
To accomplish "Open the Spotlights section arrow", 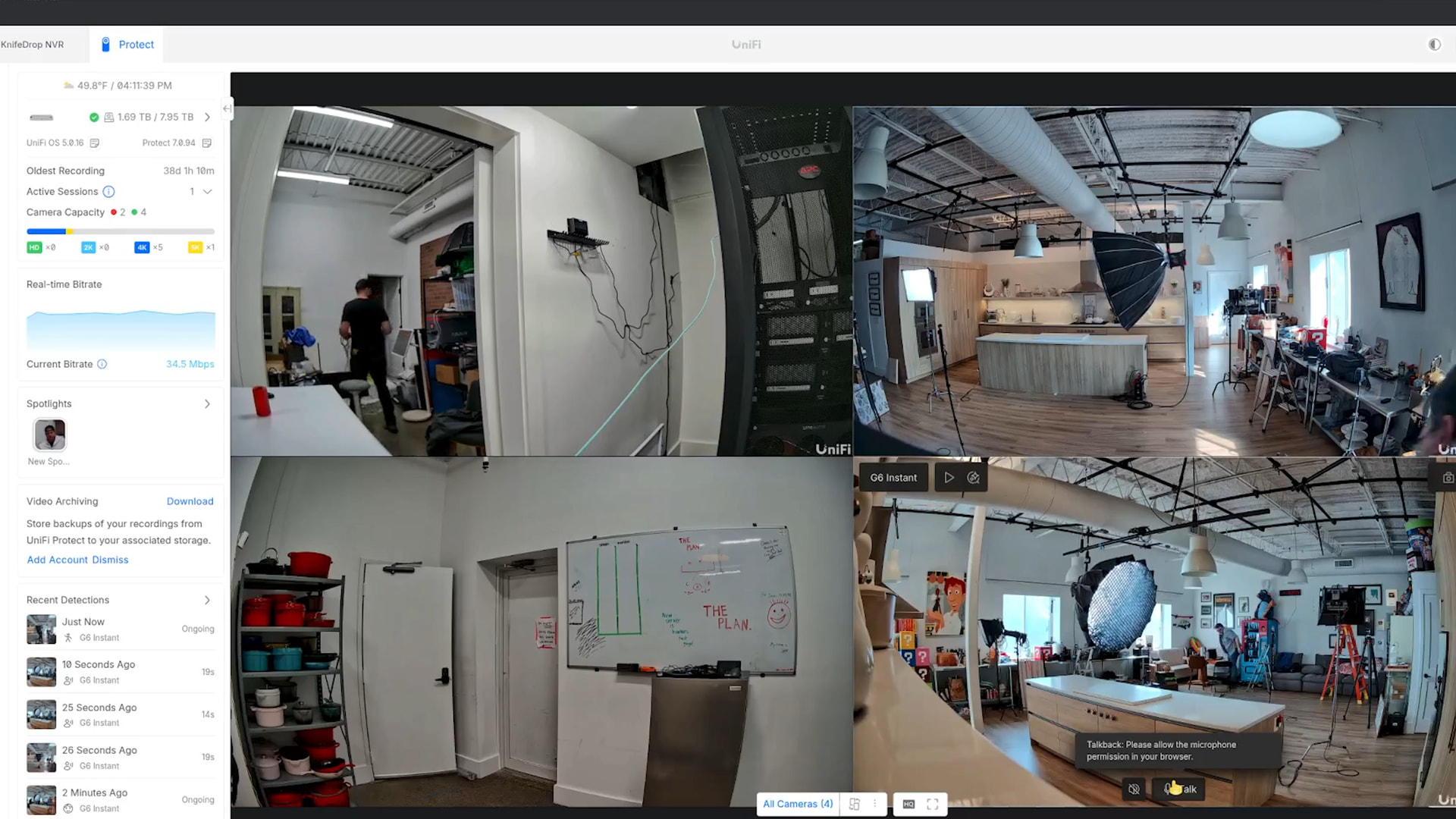I will pos(207,404).
